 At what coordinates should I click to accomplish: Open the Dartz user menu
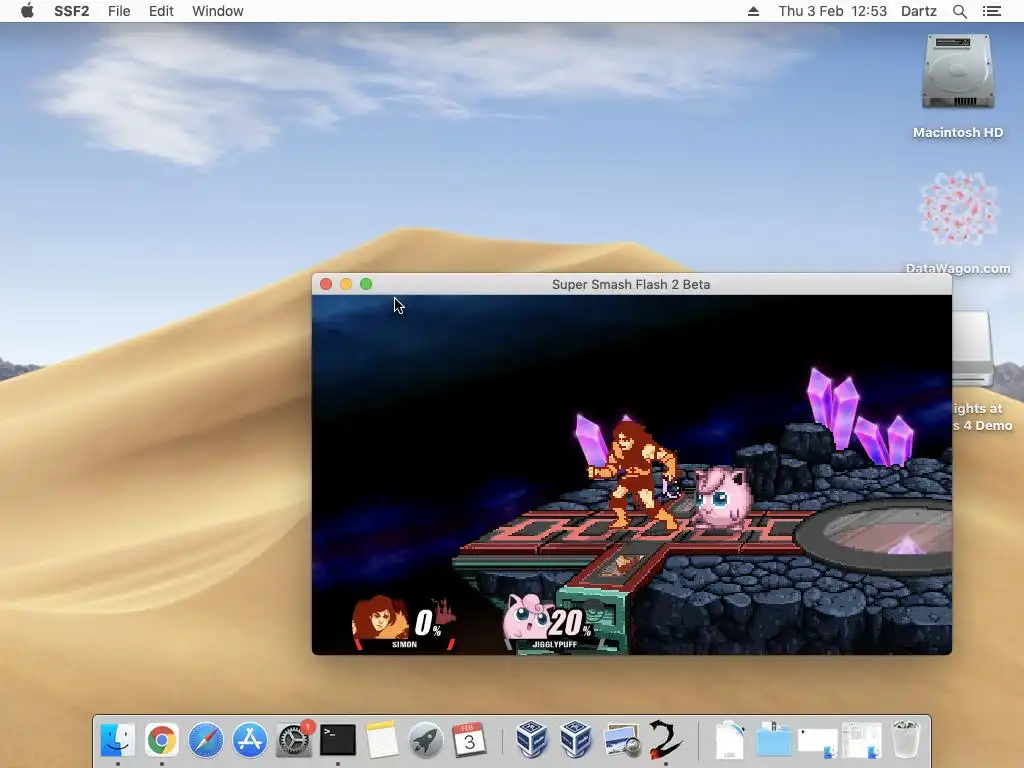918,11
